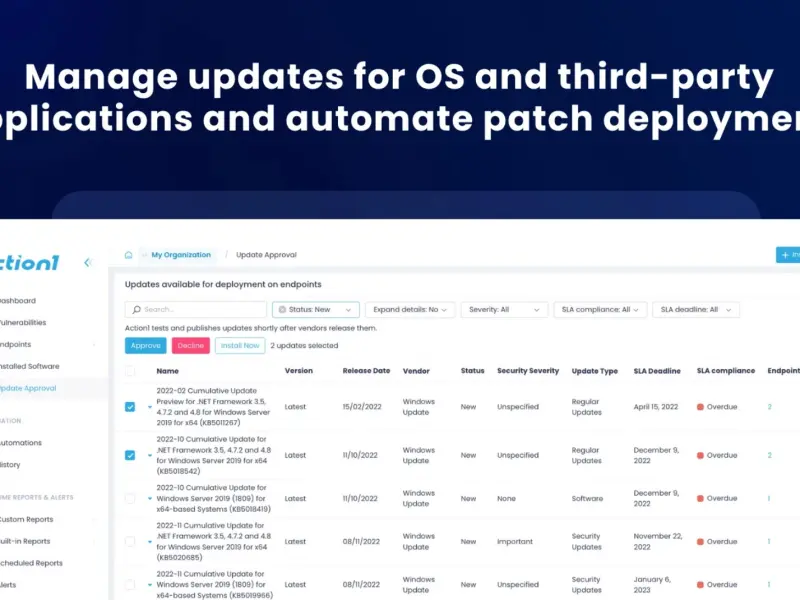Sort by the SLA compliance column header
800x600 pixels.
(x=726, y=371)
